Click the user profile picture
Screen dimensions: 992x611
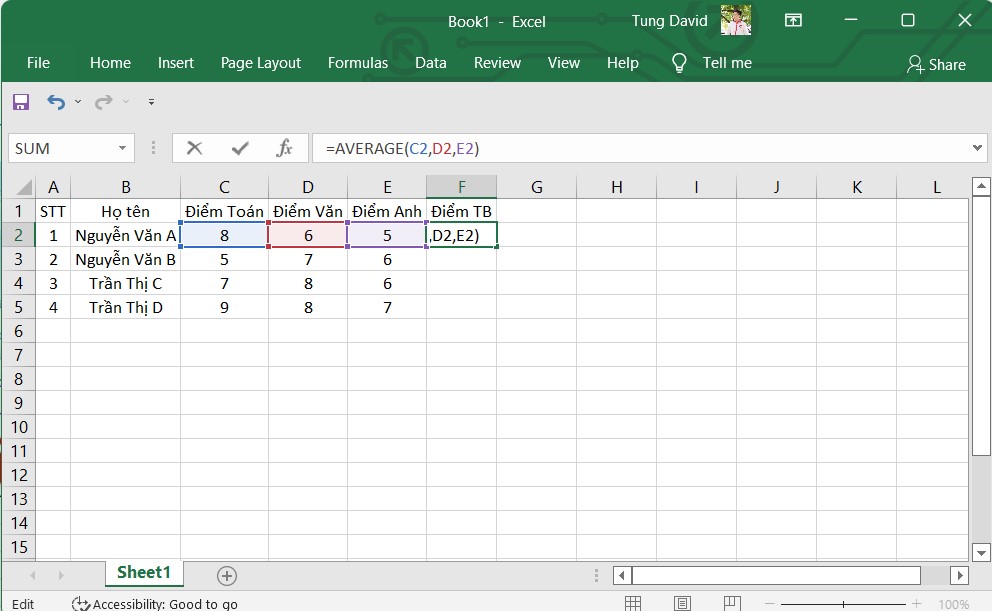(736, 20)
